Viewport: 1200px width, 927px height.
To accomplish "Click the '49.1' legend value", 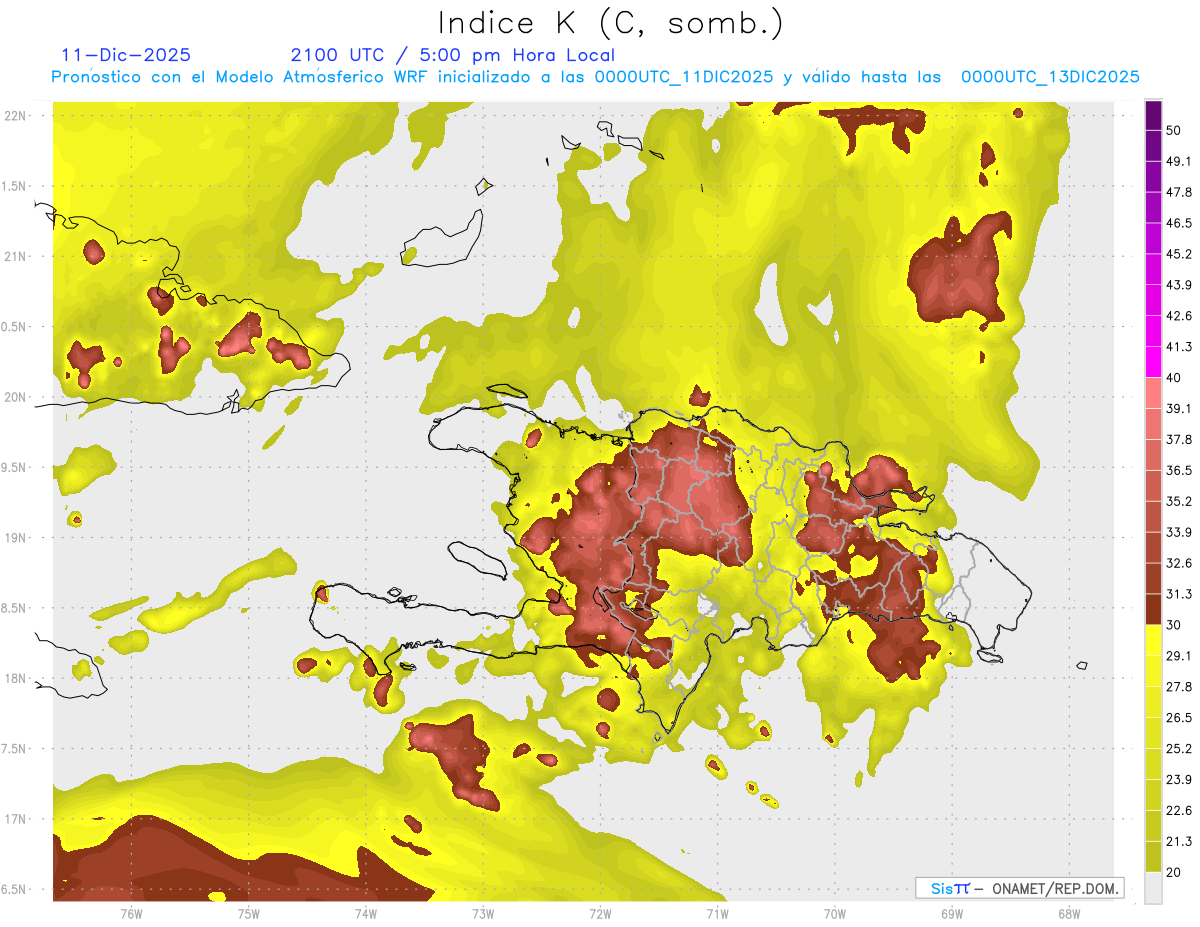I will coord(1179,161).
